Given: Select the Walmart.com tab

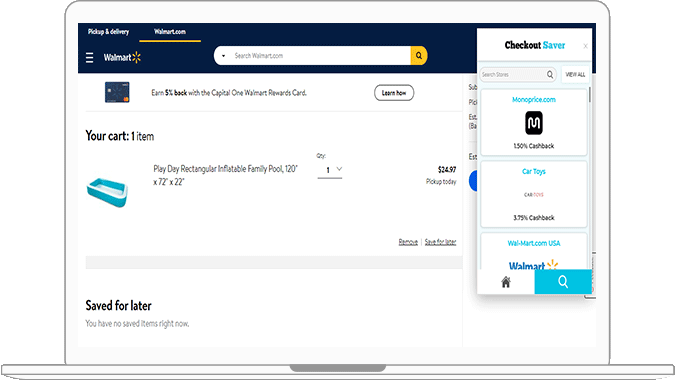Looking at the screenshot, I should (x=170, y=31).
